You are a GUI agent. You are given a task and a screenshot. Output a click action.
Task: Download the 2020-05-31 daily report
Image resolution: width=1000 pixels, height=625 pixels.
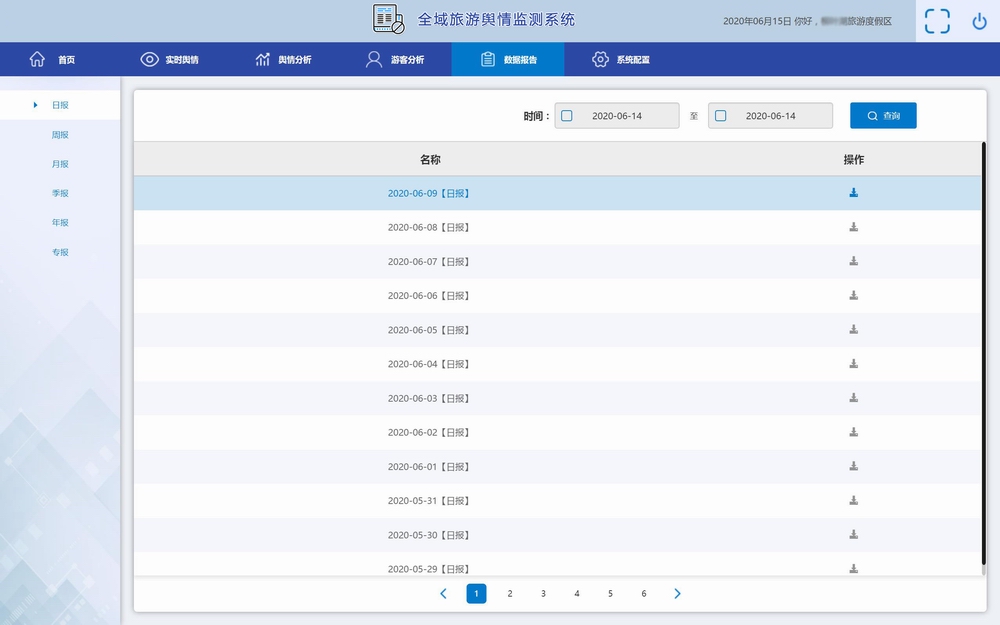853,500
